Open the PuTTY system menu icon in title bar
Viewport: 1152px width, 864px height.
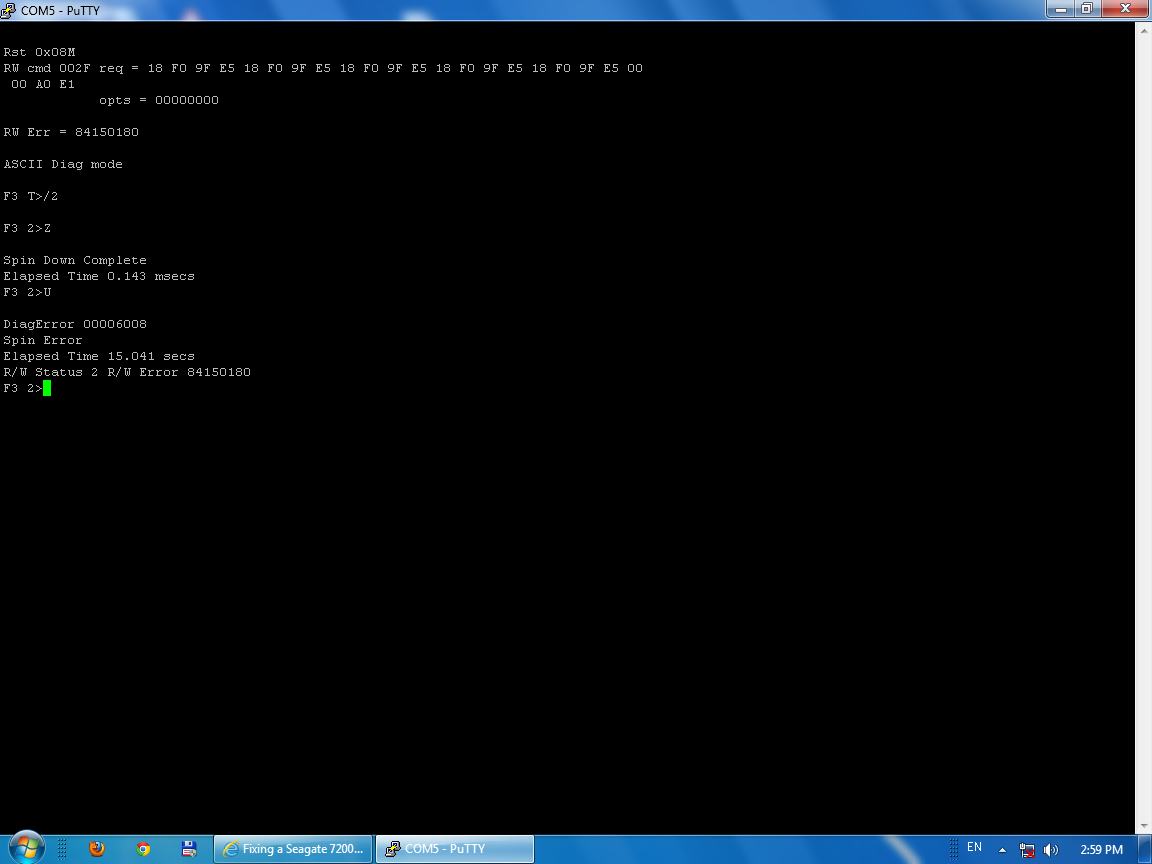coord(8,10)
